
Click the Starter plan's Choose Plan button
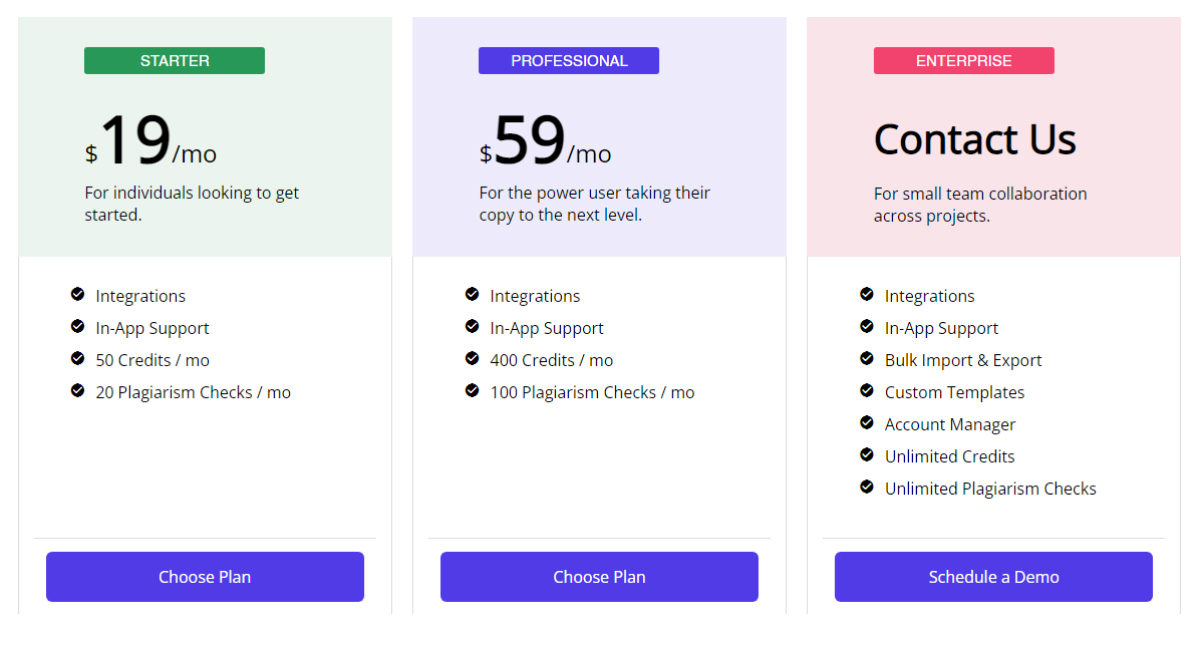pos(205,577)
